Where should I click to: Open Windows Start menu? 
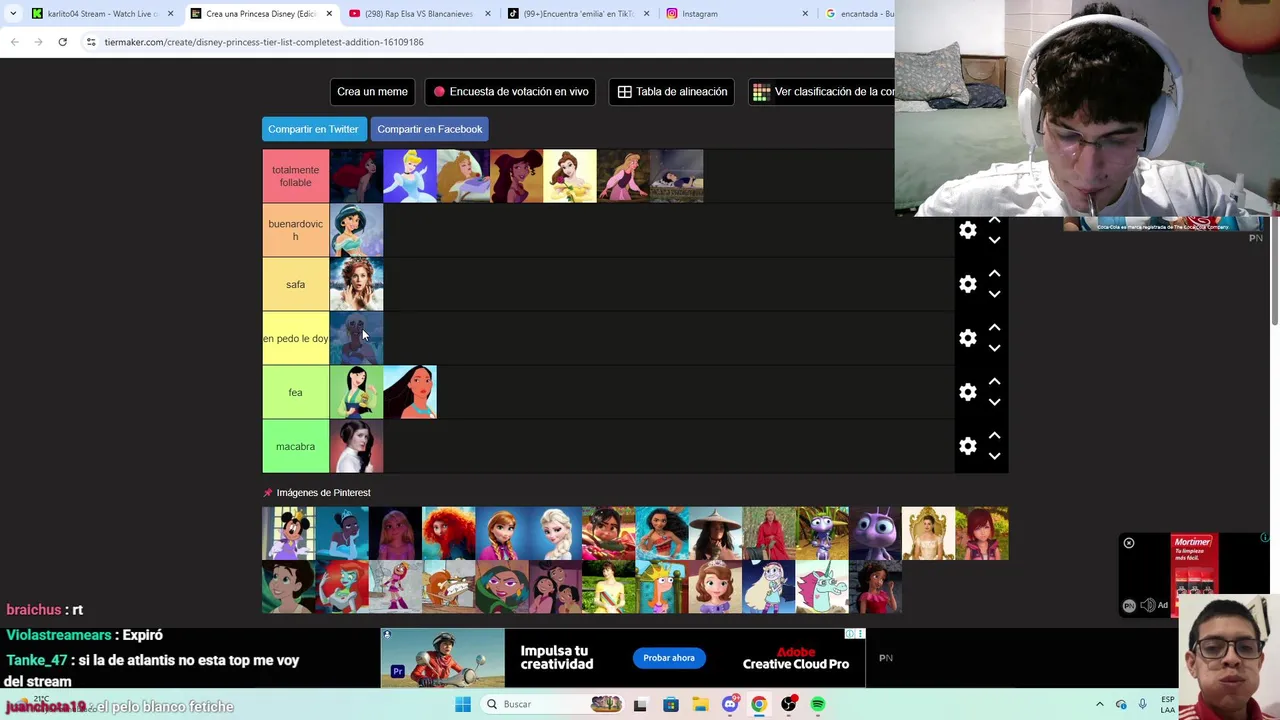coord(462,704)
